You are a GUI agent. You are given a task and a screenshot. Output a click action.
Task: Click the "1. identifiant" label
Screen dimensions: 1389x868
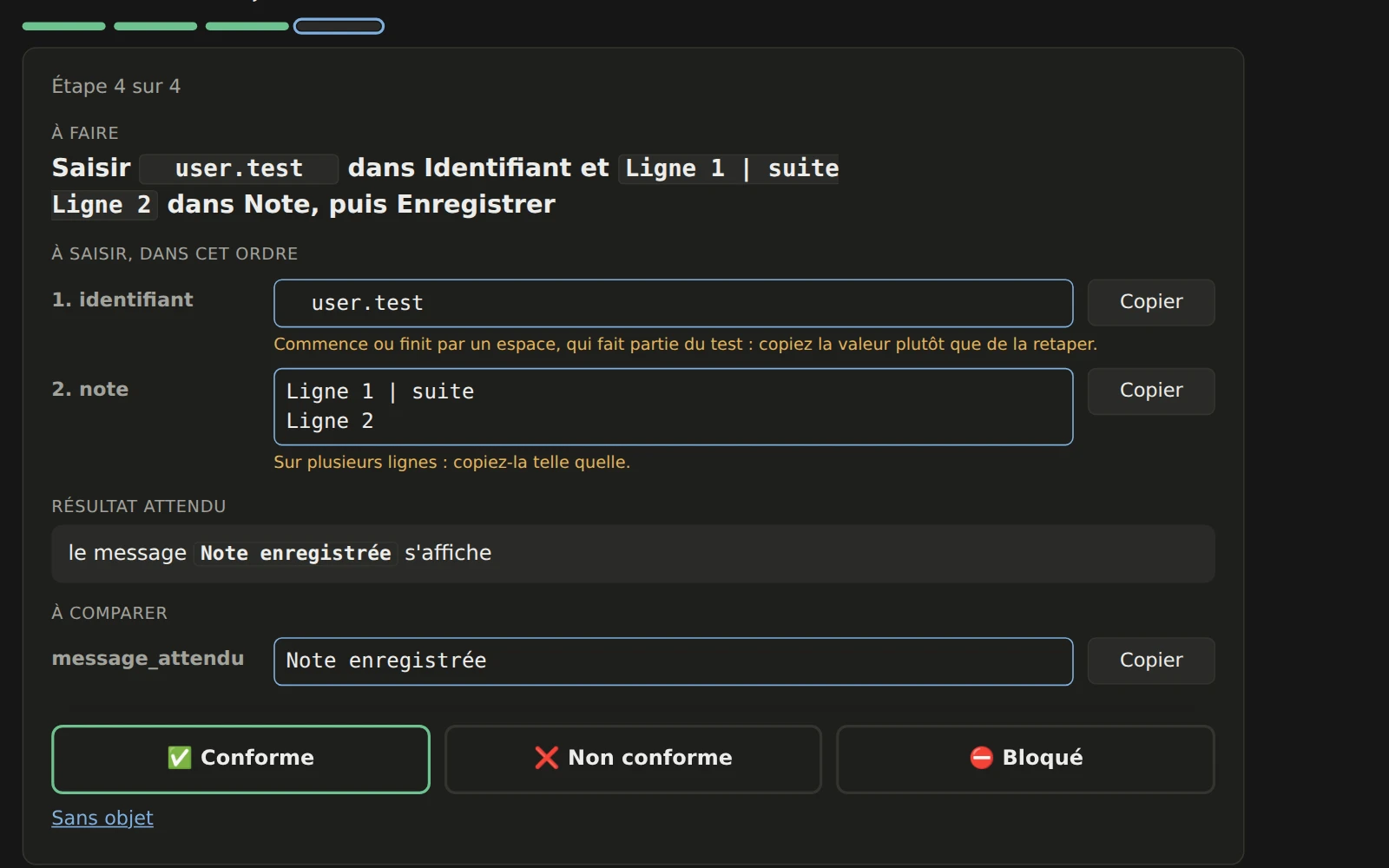click(122, 299)
